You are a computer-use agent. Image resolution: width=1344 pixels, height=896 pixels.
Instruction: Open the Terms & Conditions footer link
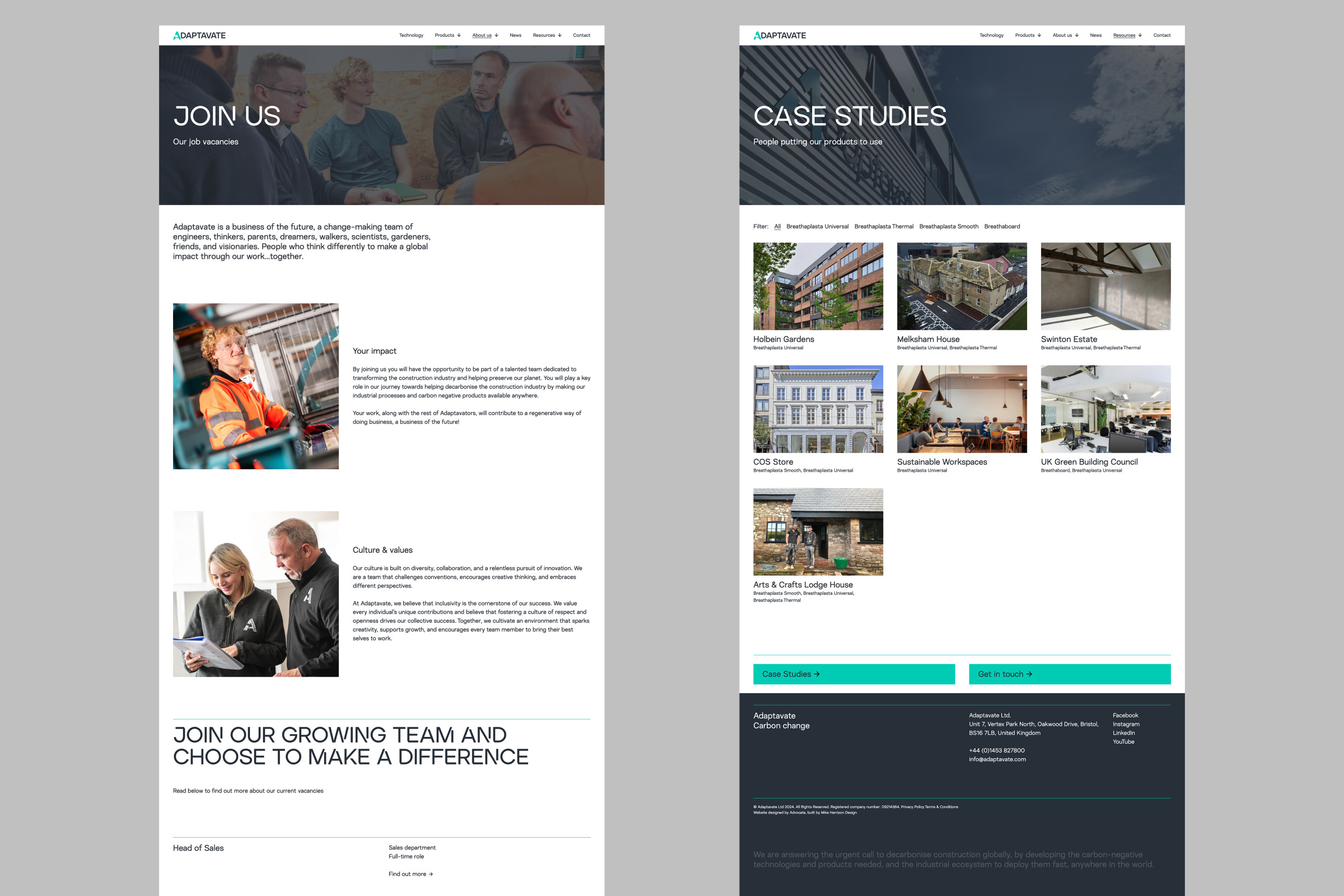(941, 807)
